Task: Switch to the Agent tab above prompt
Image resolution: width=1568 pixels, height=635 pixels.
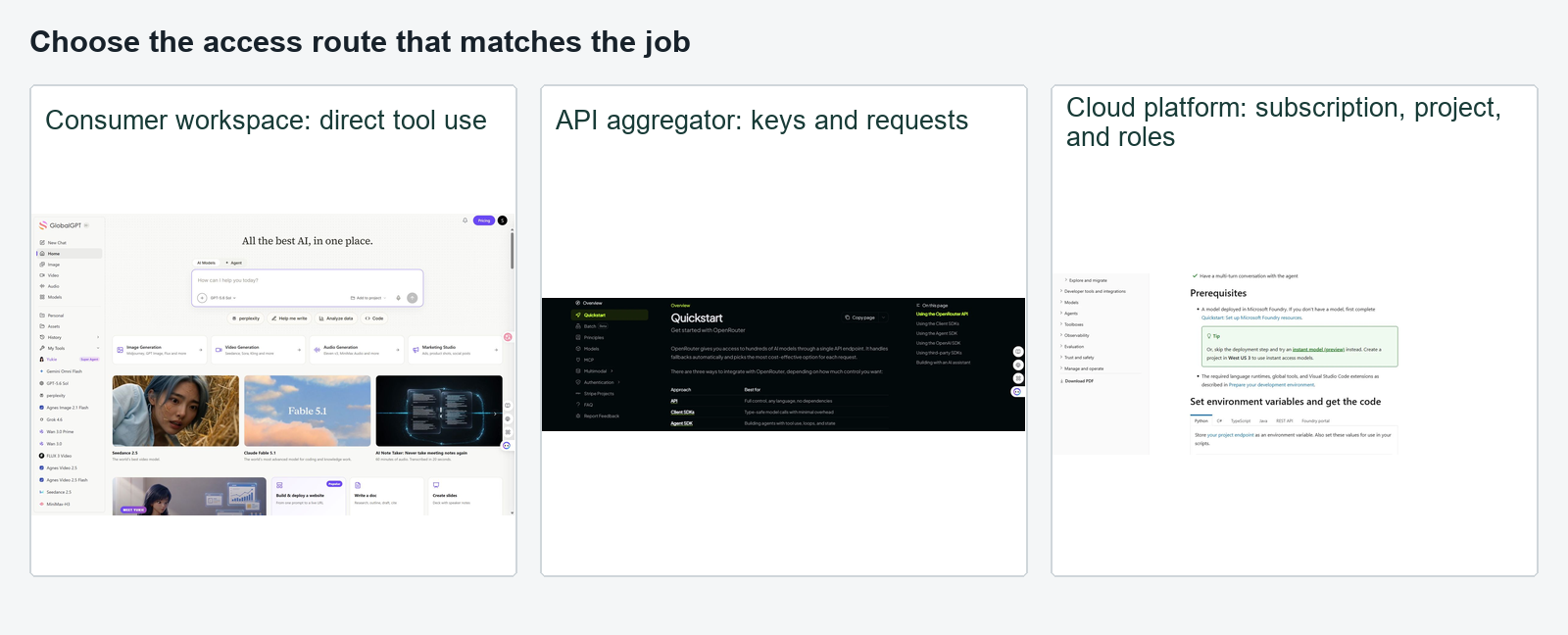Action: click(x=234, y=263)
